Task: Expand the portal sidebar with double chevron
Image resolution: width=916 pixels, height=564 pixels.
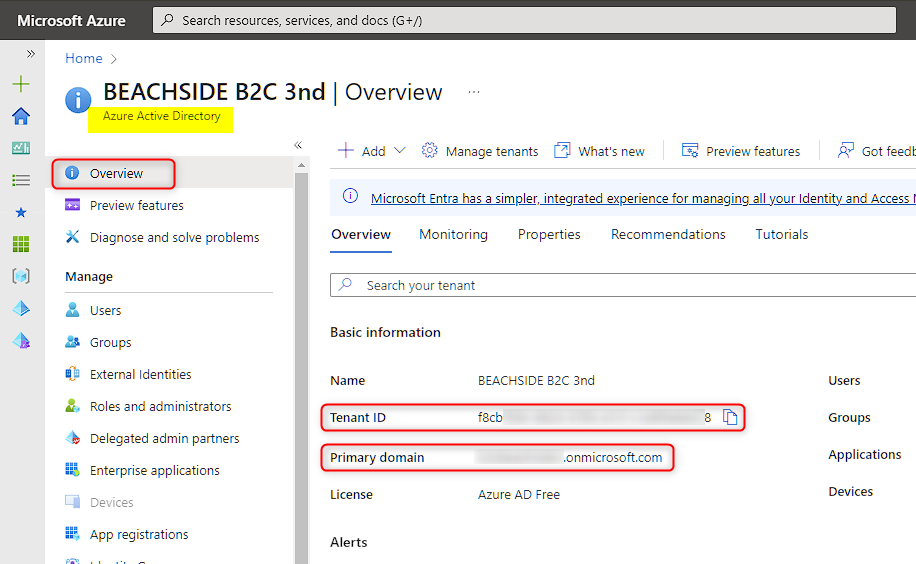Action: [30, 54]
